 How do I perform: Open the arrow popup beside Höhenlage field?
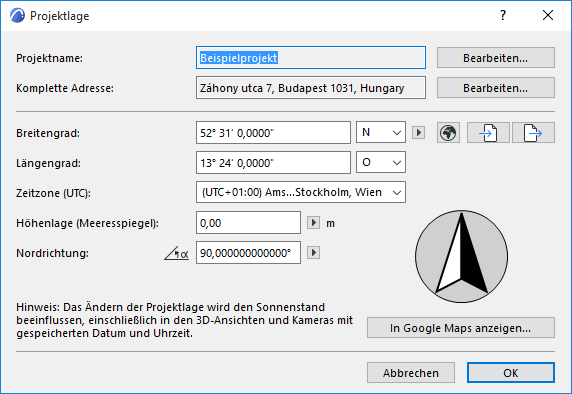(313, 223)
